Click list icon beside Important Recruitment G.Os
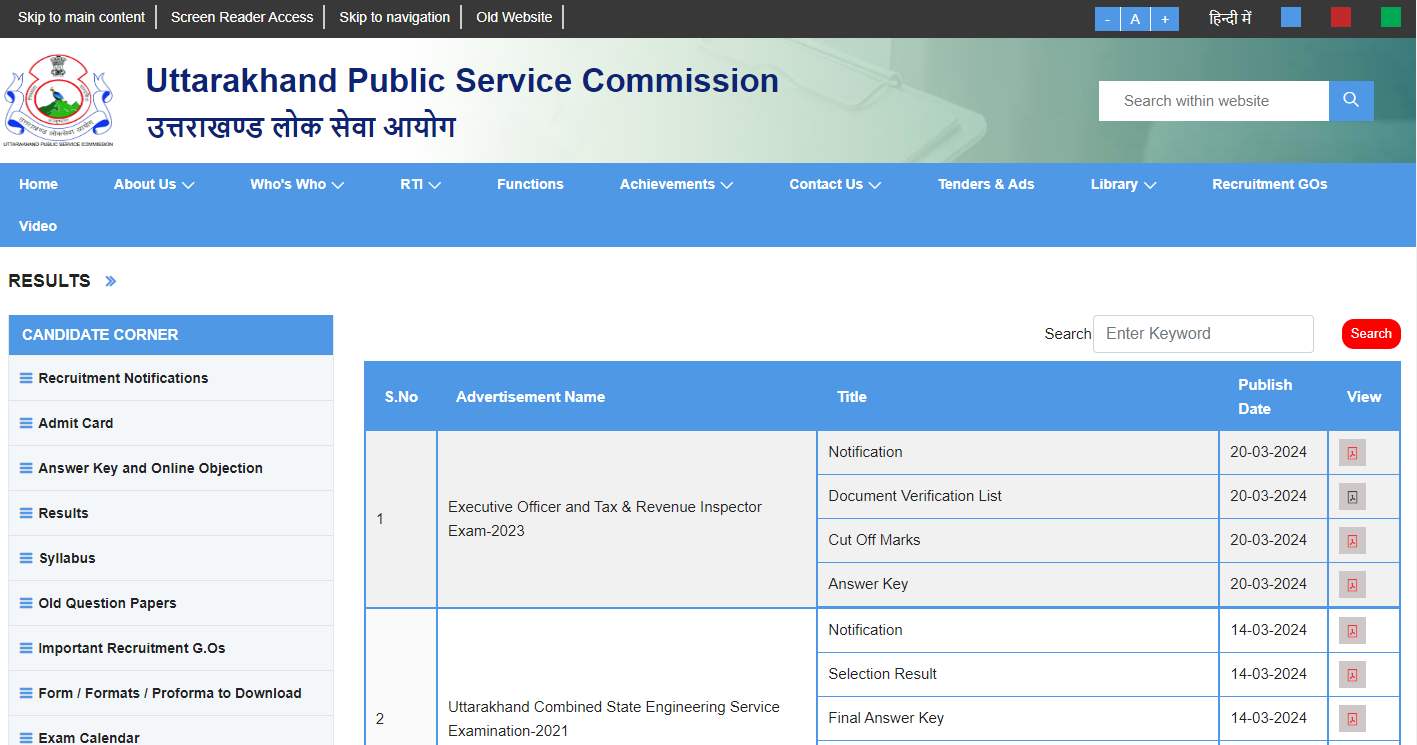 point(26,648)
